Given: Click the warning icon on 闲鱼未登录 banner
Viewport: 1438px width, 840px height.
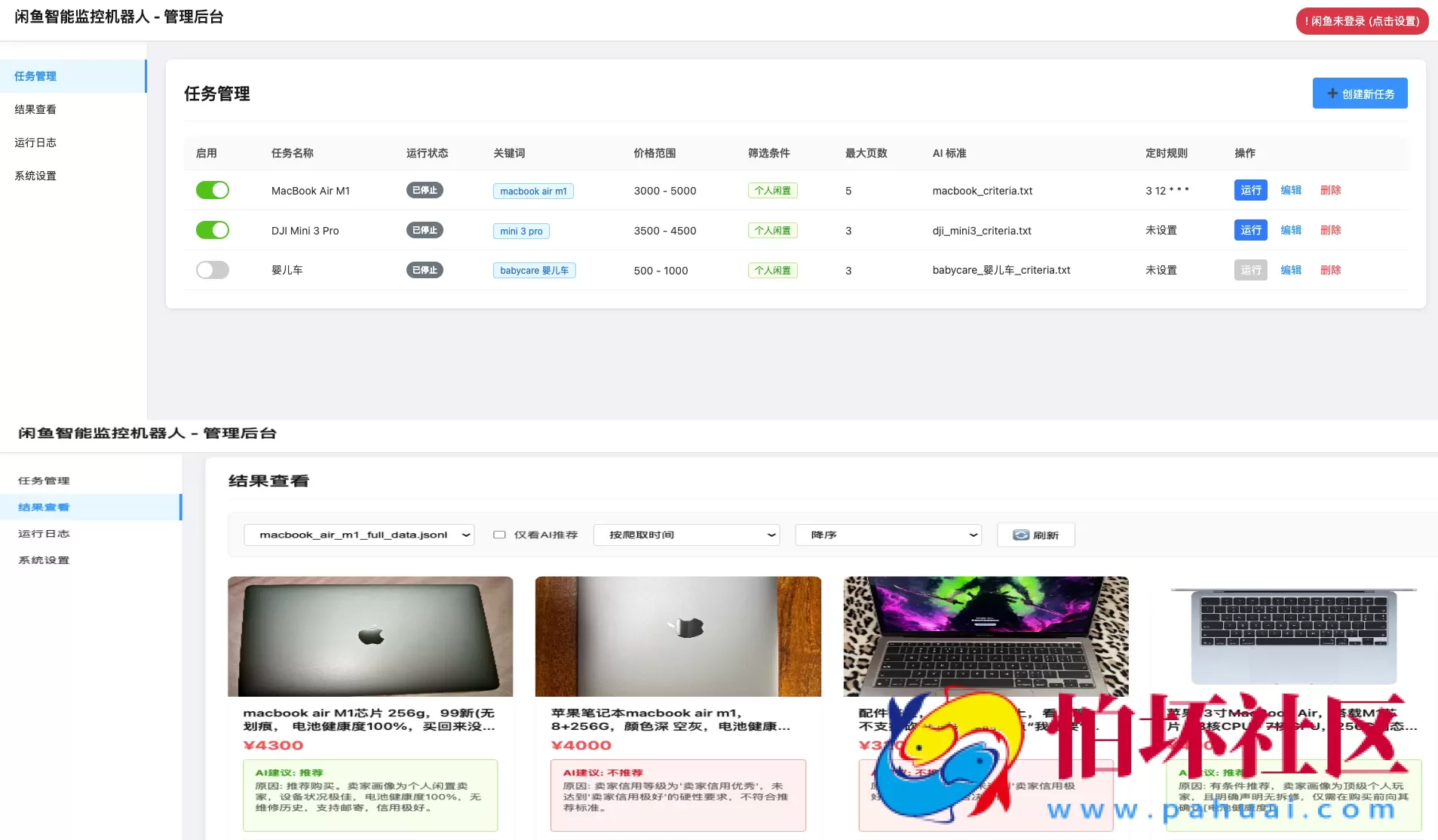Looking at the screenshot, I should (1309, 21).
